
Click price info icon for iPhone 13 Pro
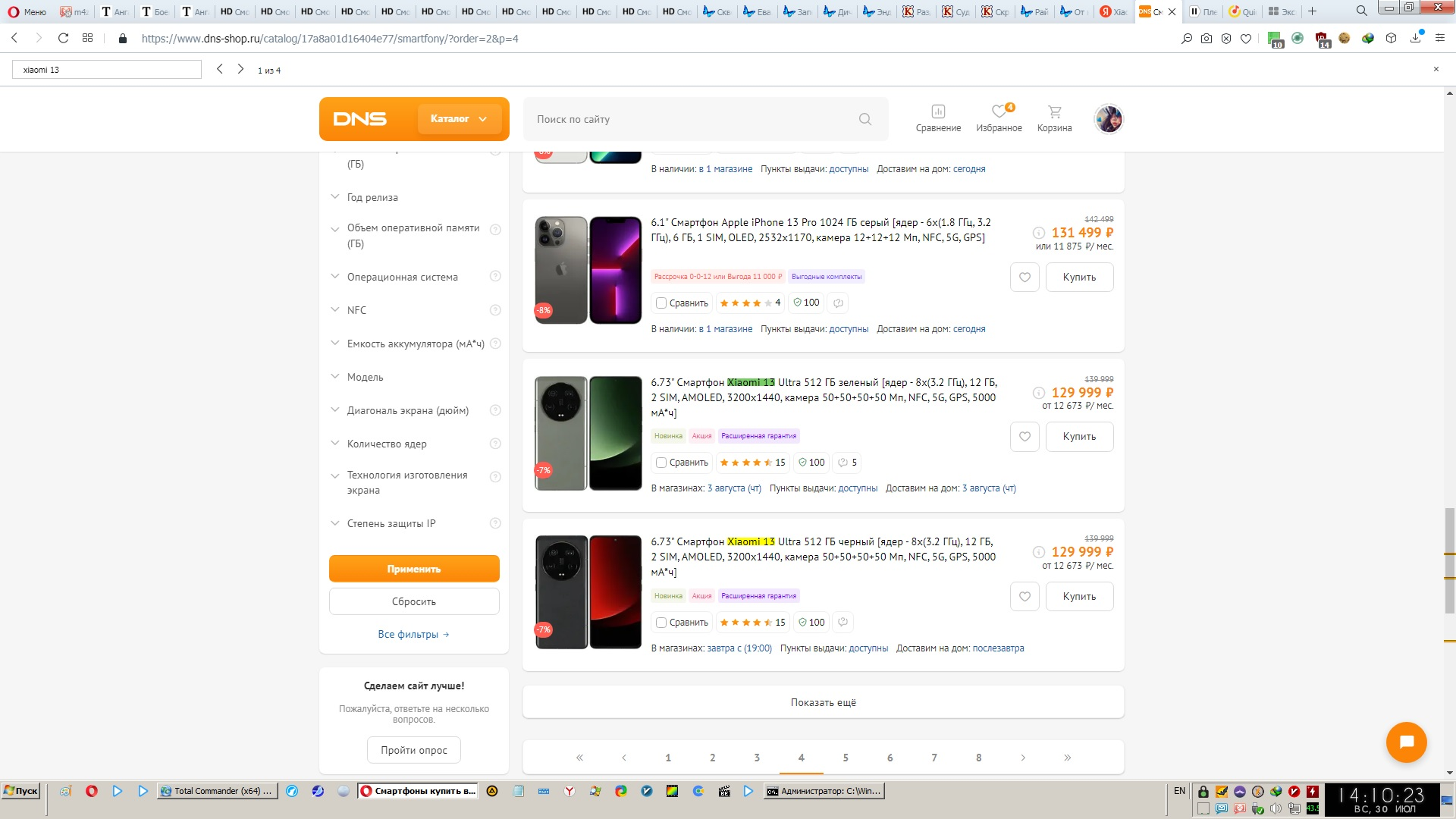(1039, 233)
